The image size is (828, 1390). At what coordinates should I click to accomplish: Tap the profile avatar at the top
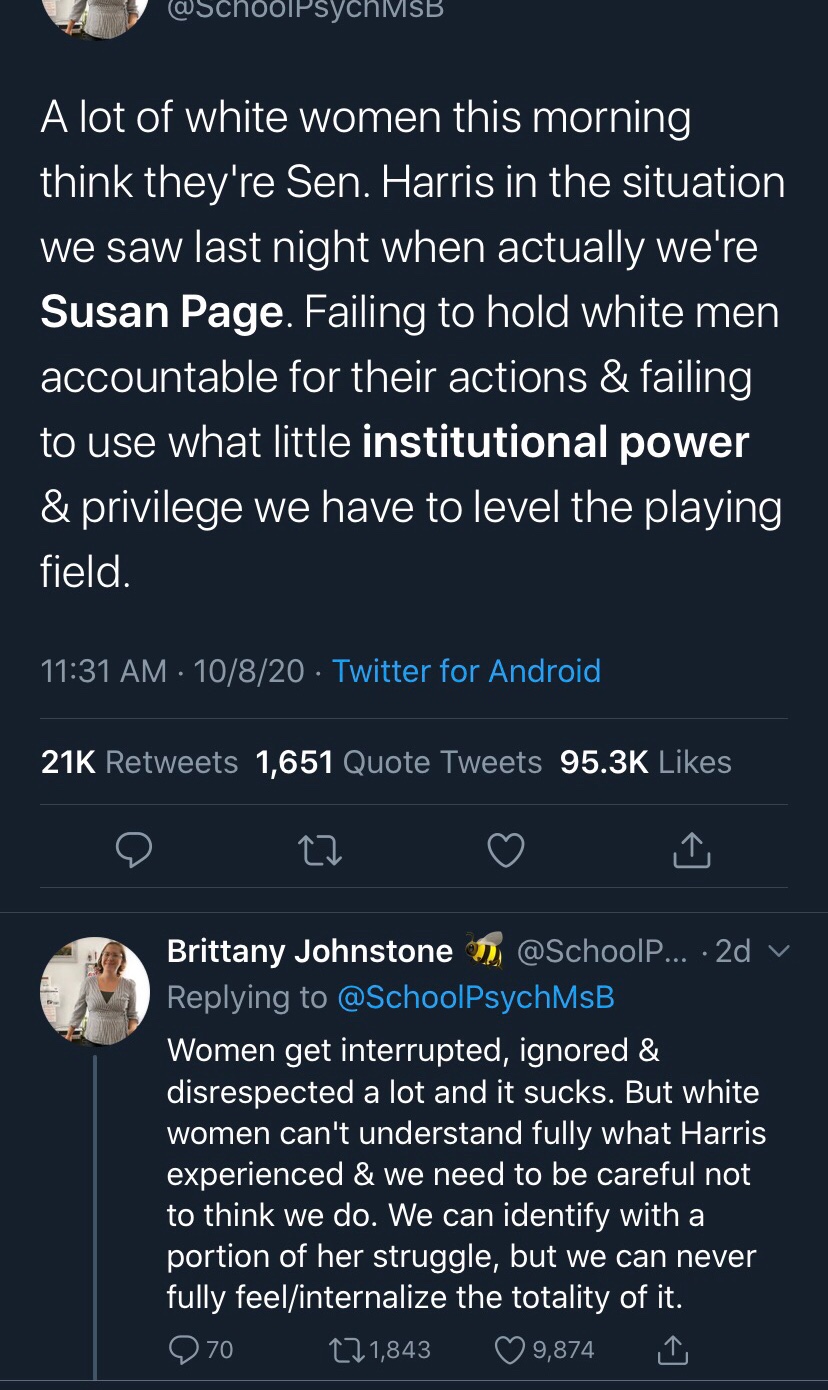point(95,12)
